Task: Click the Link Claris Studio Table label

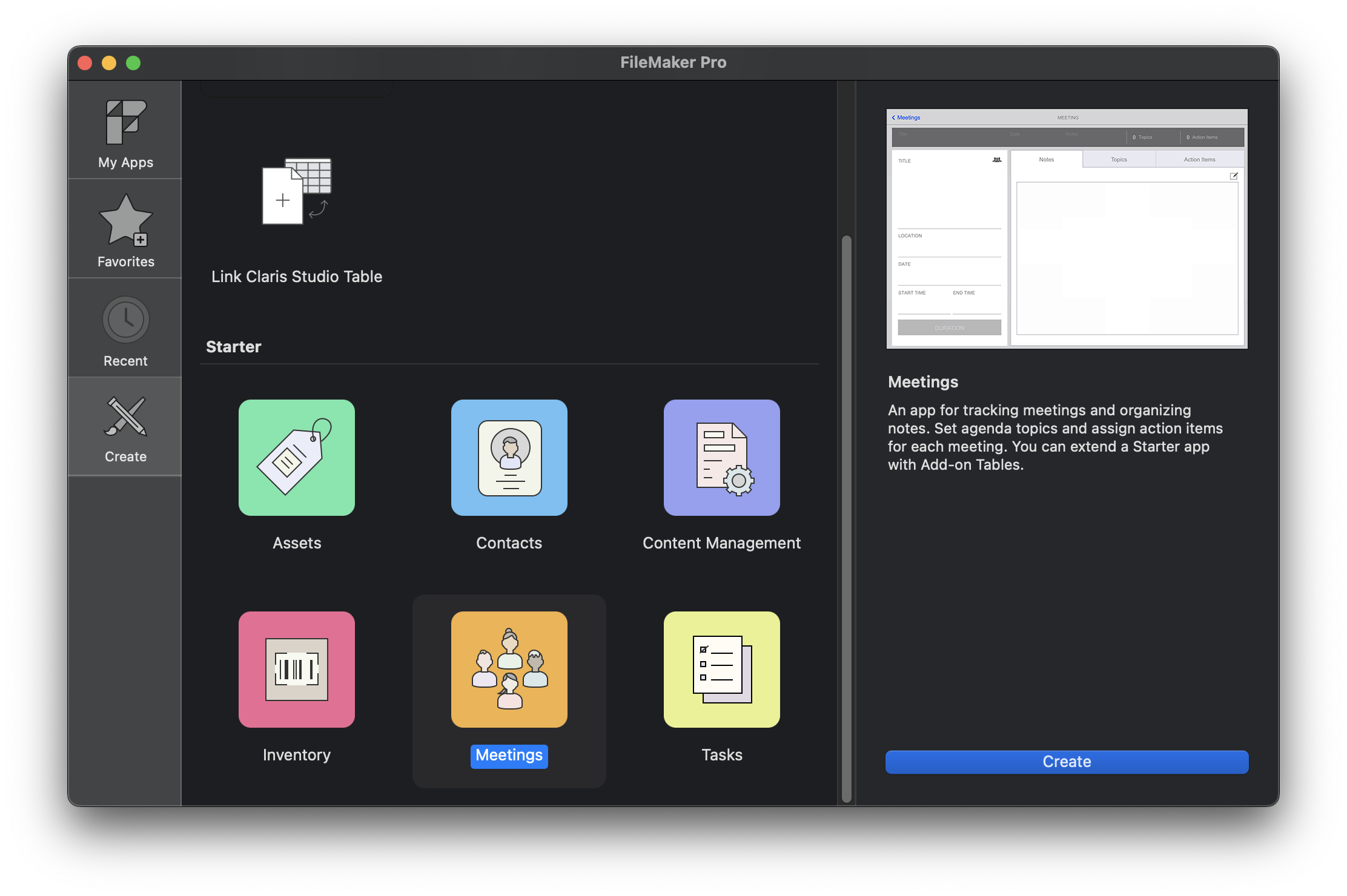Action: 297,277
